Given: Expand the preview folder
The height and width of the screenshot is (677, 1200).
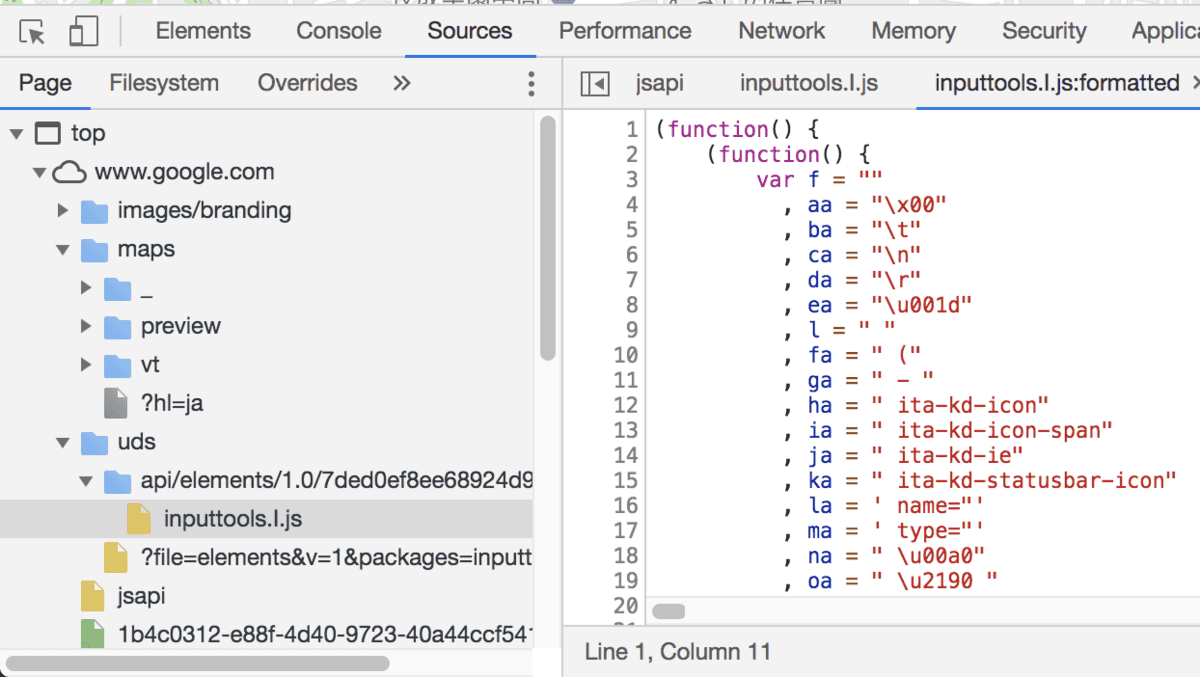Looking at the screenshot, I should point(87,327).
